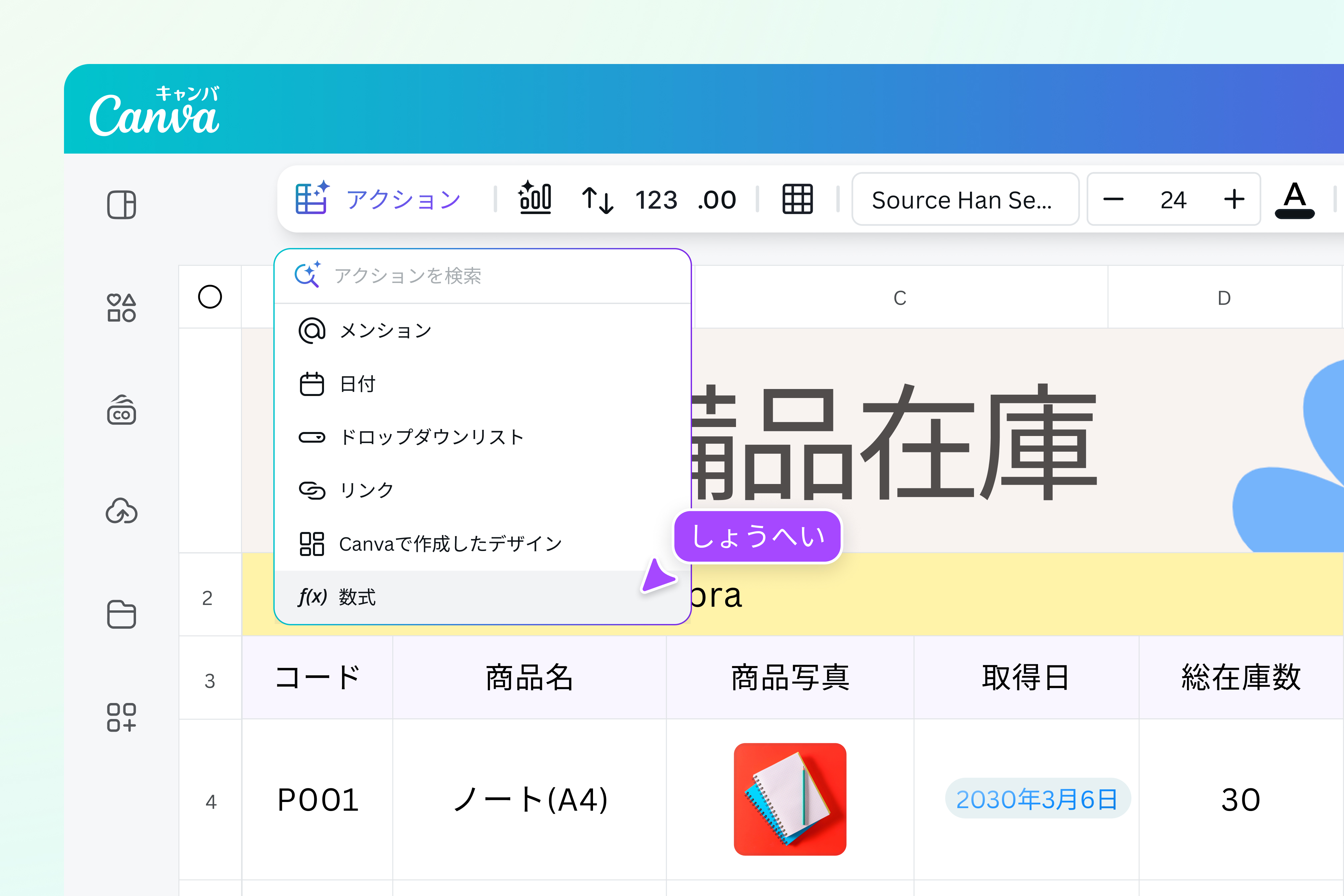Click the magic chart icon
The image size is (1344, 896).
click(535, 198)
